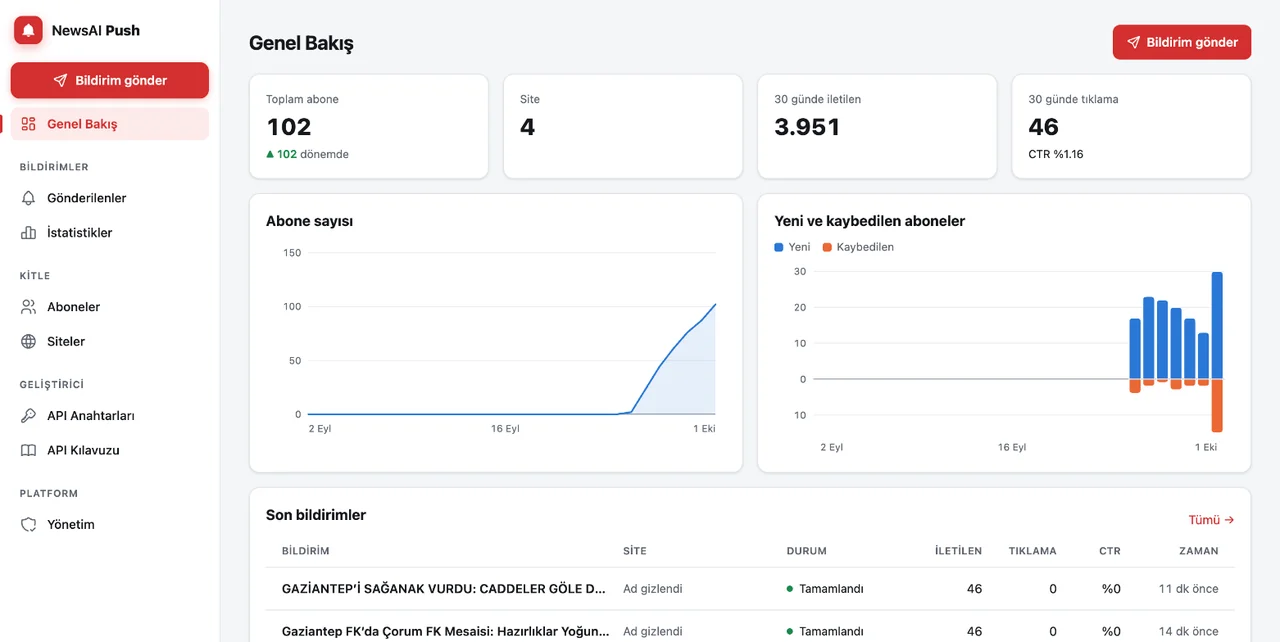This screenshot has width=1280, height=642.
Task: Click the Toplam abone value 102
Action: (x=289, y=127)
